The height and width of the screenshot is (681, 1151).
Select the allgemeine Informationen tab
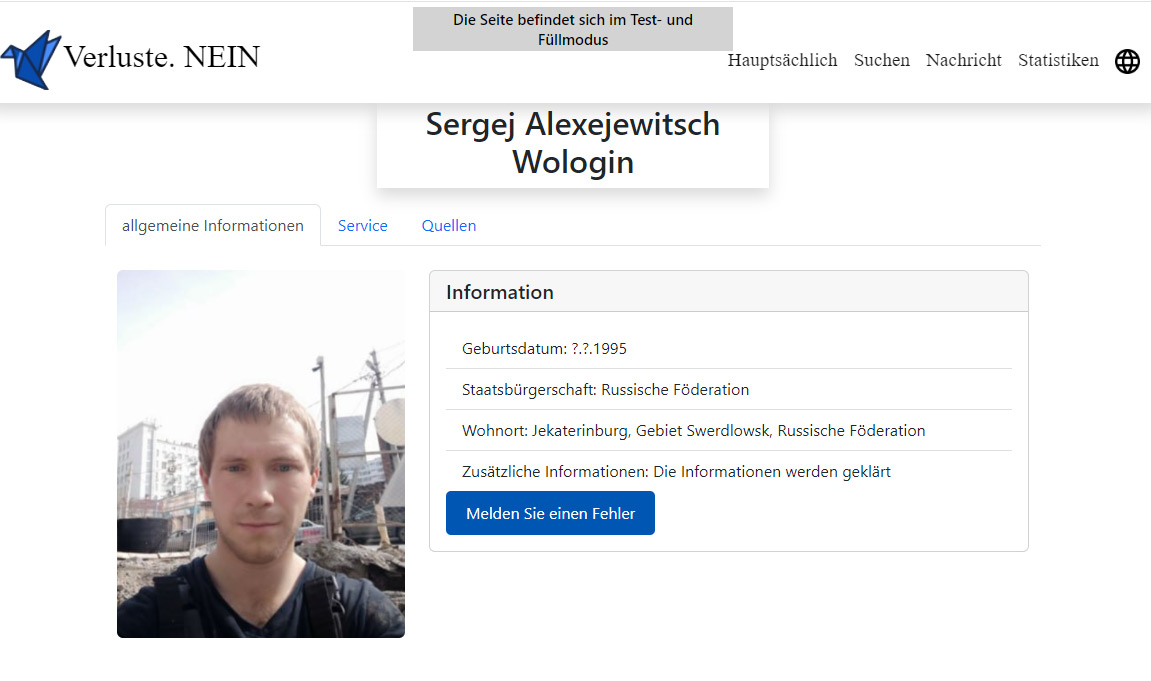[x=213, y=225]
